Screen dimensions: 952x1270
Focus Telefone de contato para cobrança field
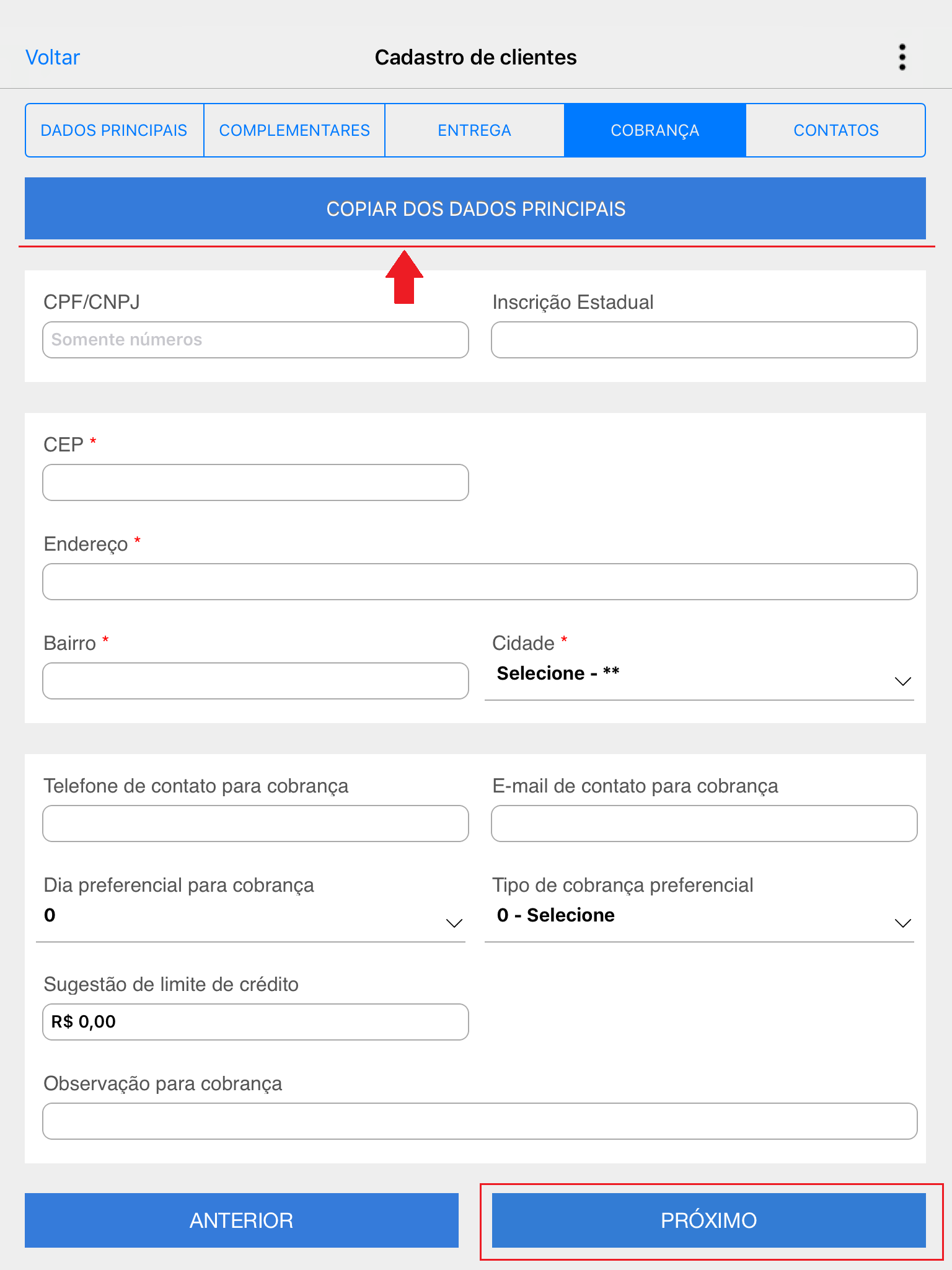point(255,824)
